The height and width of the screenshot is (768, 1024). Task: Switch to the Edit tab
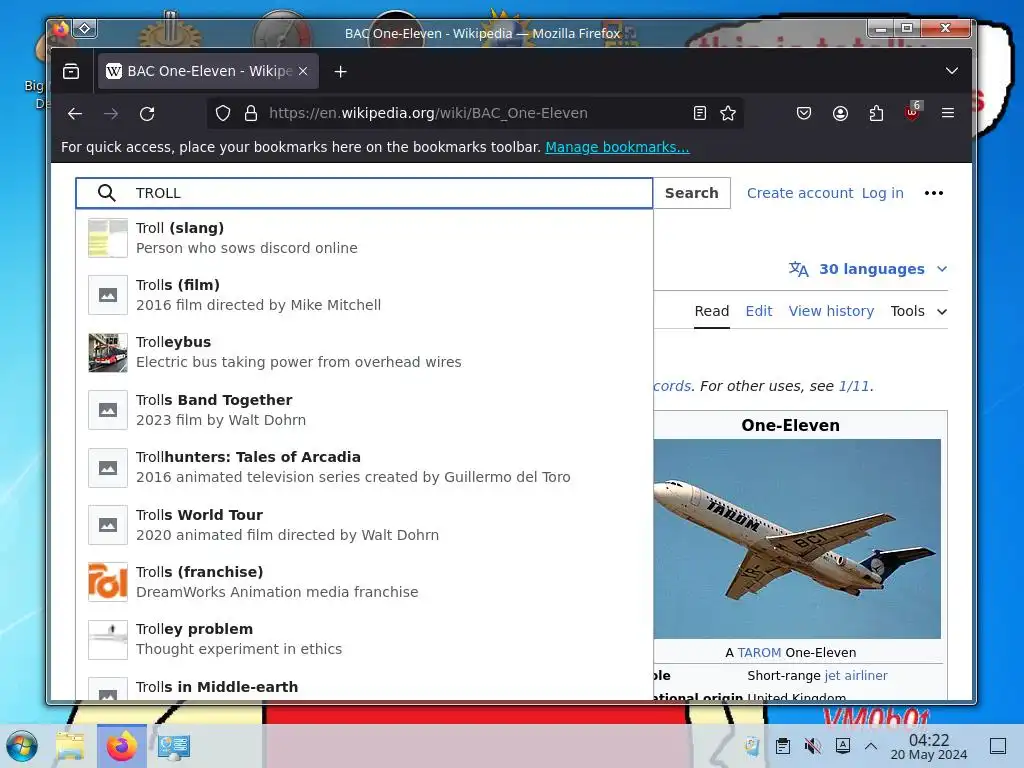pyautogui.click(x=759, y=312)
